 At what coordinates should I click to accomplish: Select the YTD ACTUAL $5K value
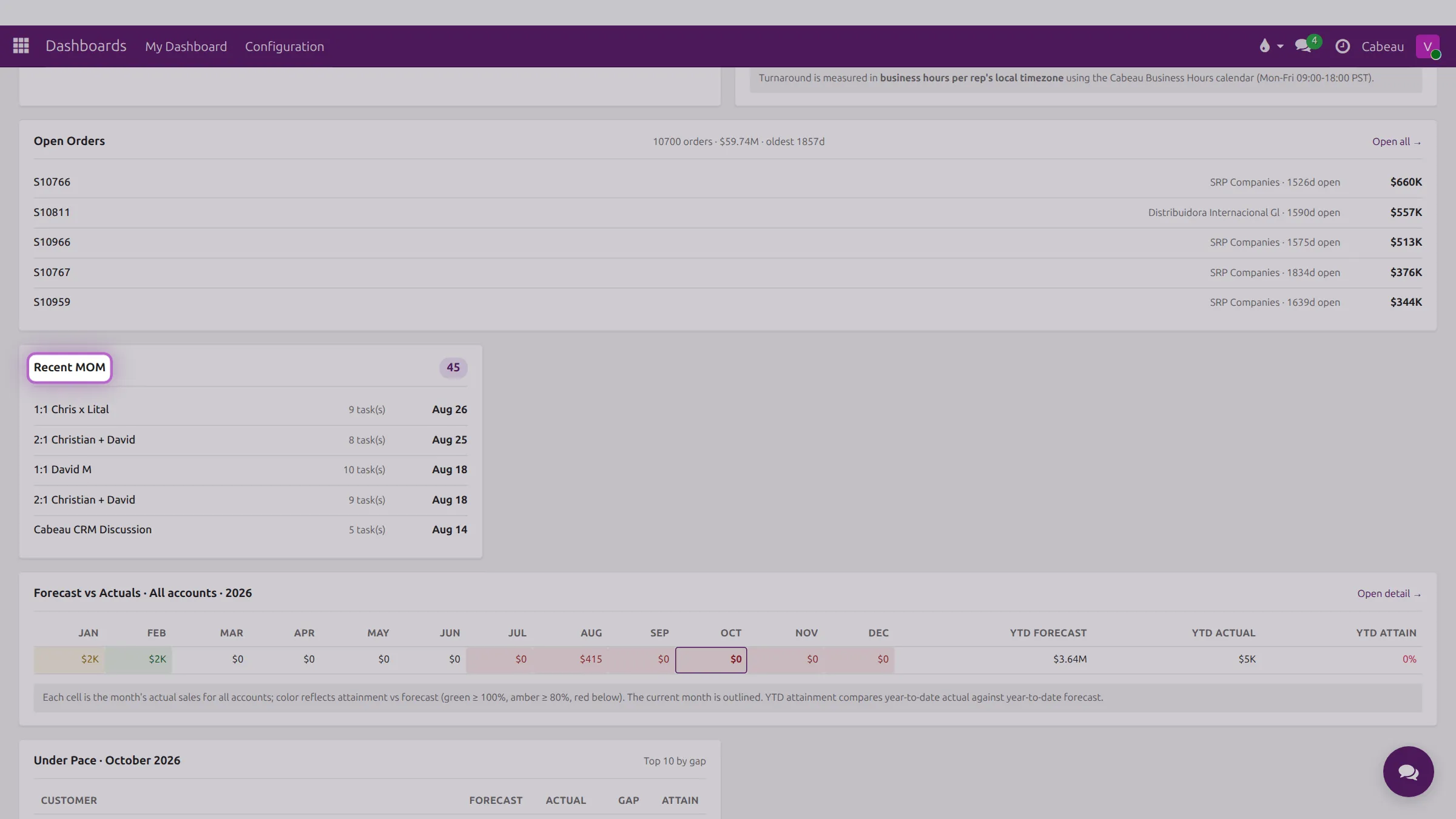(x=1247, y=659)
